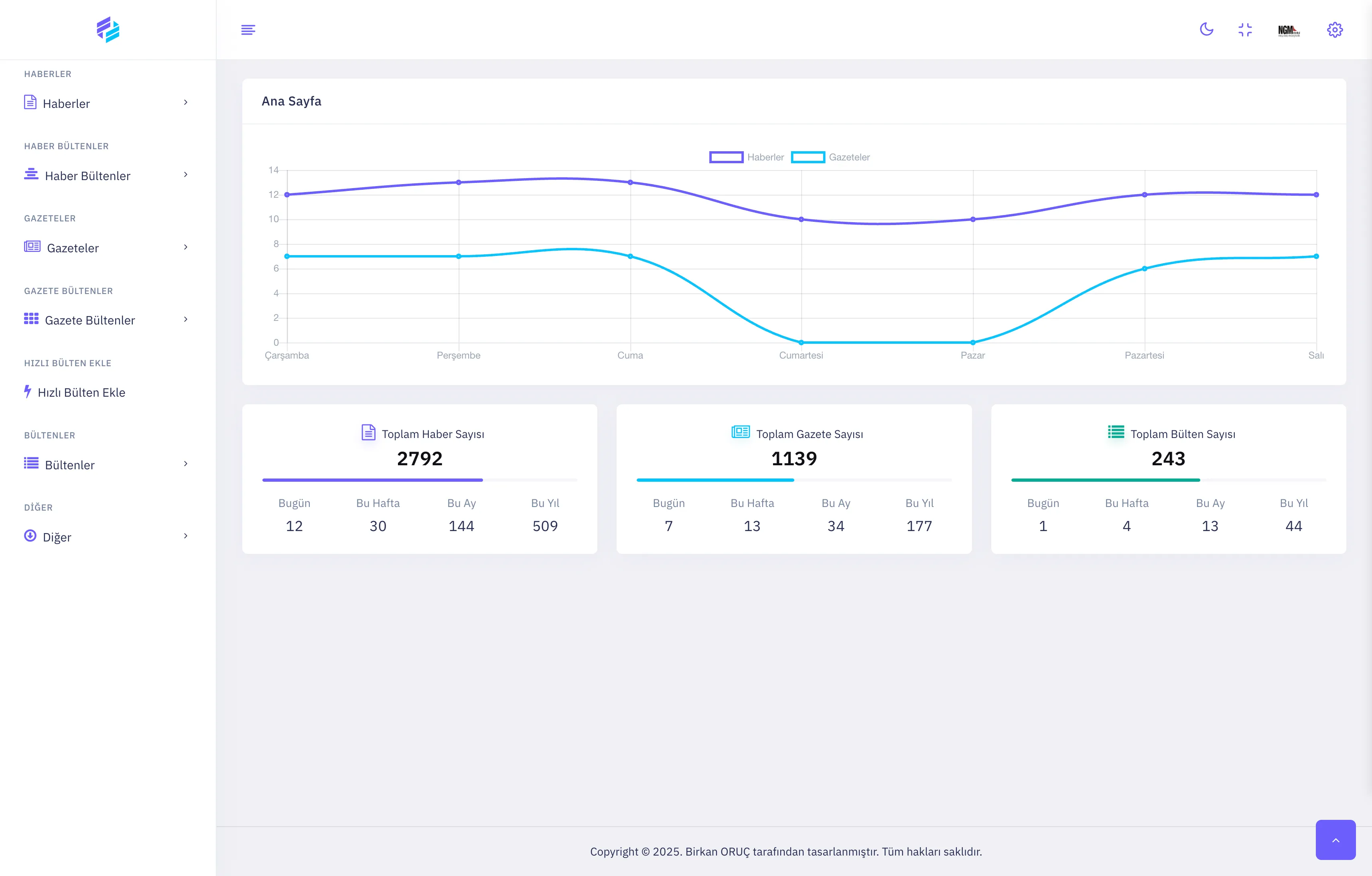Click the app logo in sidebar
The height and width of the screenshot is (876, 1372).
pyautogui.click(x=108, y=30)
